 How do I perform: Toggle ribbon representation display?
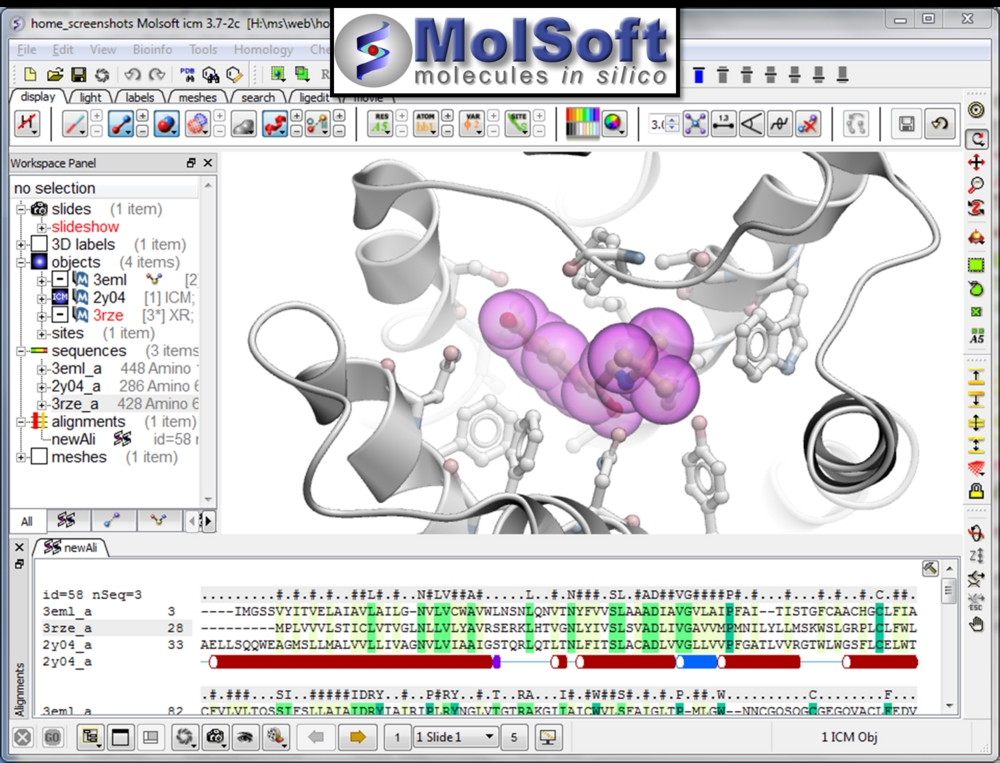[x=275, y=124]
